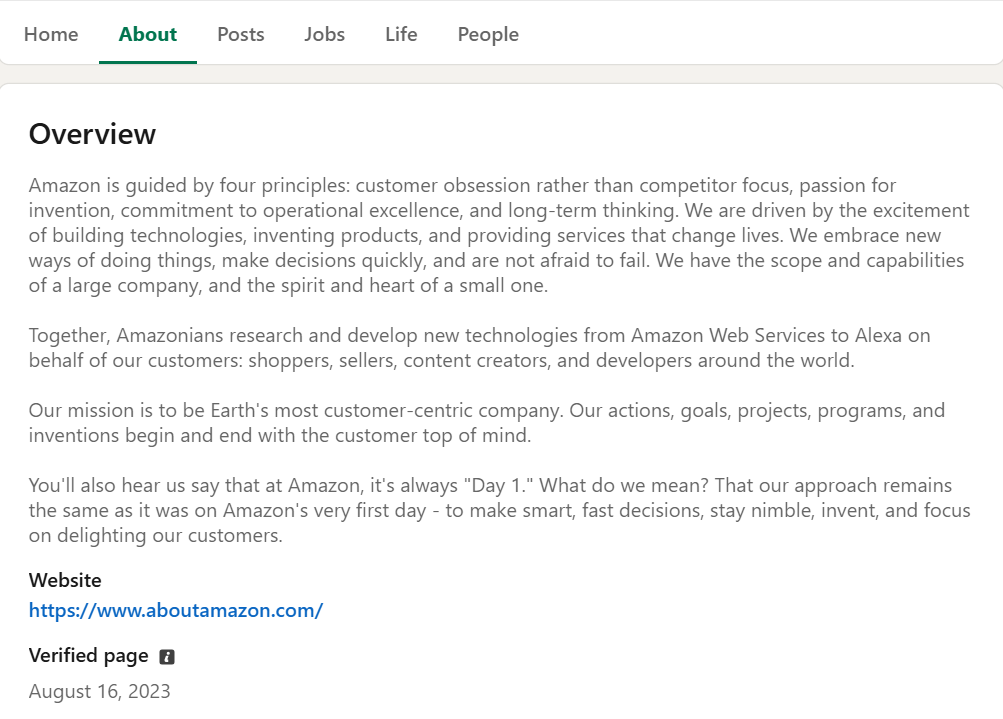1003x719 pixels.
Task: Open the Life tab
Action: 400,34
